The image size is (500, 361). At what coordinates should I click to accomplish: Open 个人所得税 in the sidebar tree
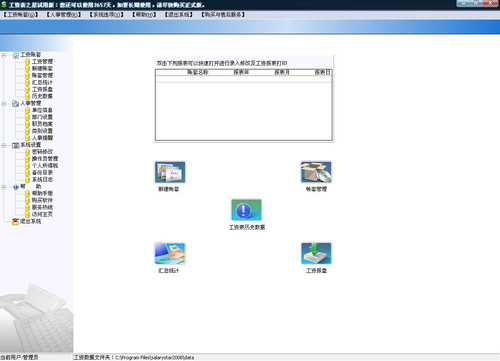(x=45, y=166)
